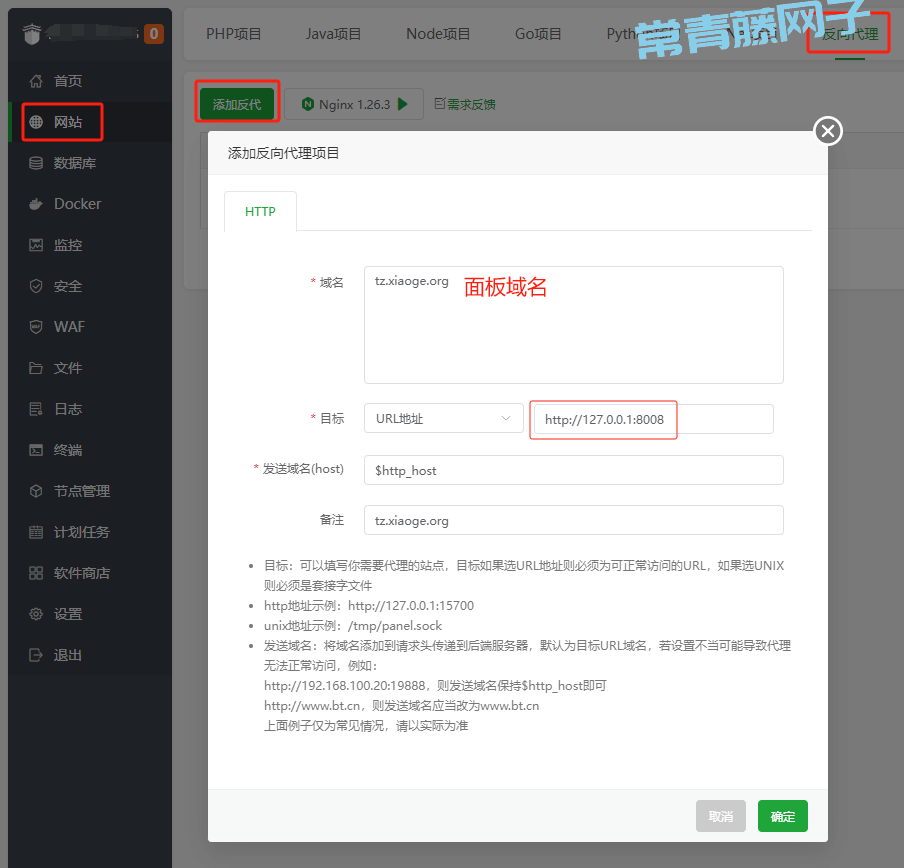
Task: Click the Nginx 1.26.3 button
Action: coord(354,104)
